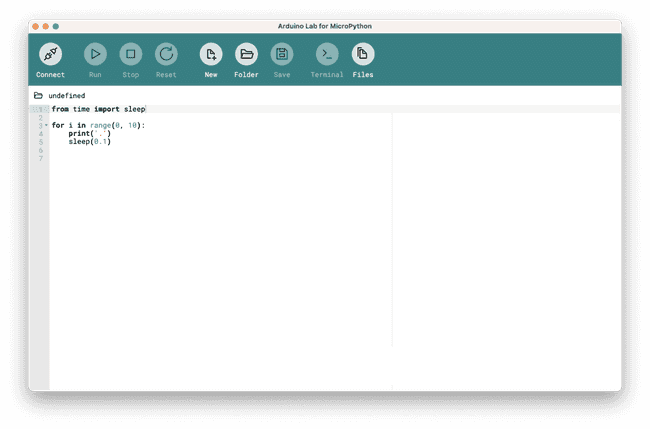Click the sleep(0.1) code line

click(x=89, y=141)
